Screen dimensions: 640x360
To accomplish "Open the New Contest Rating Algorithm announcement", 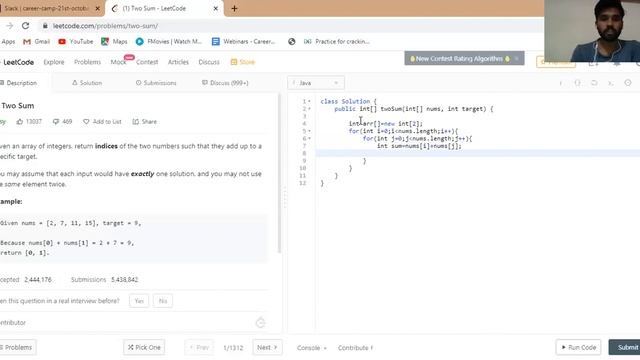I will (x=459, y=59).
